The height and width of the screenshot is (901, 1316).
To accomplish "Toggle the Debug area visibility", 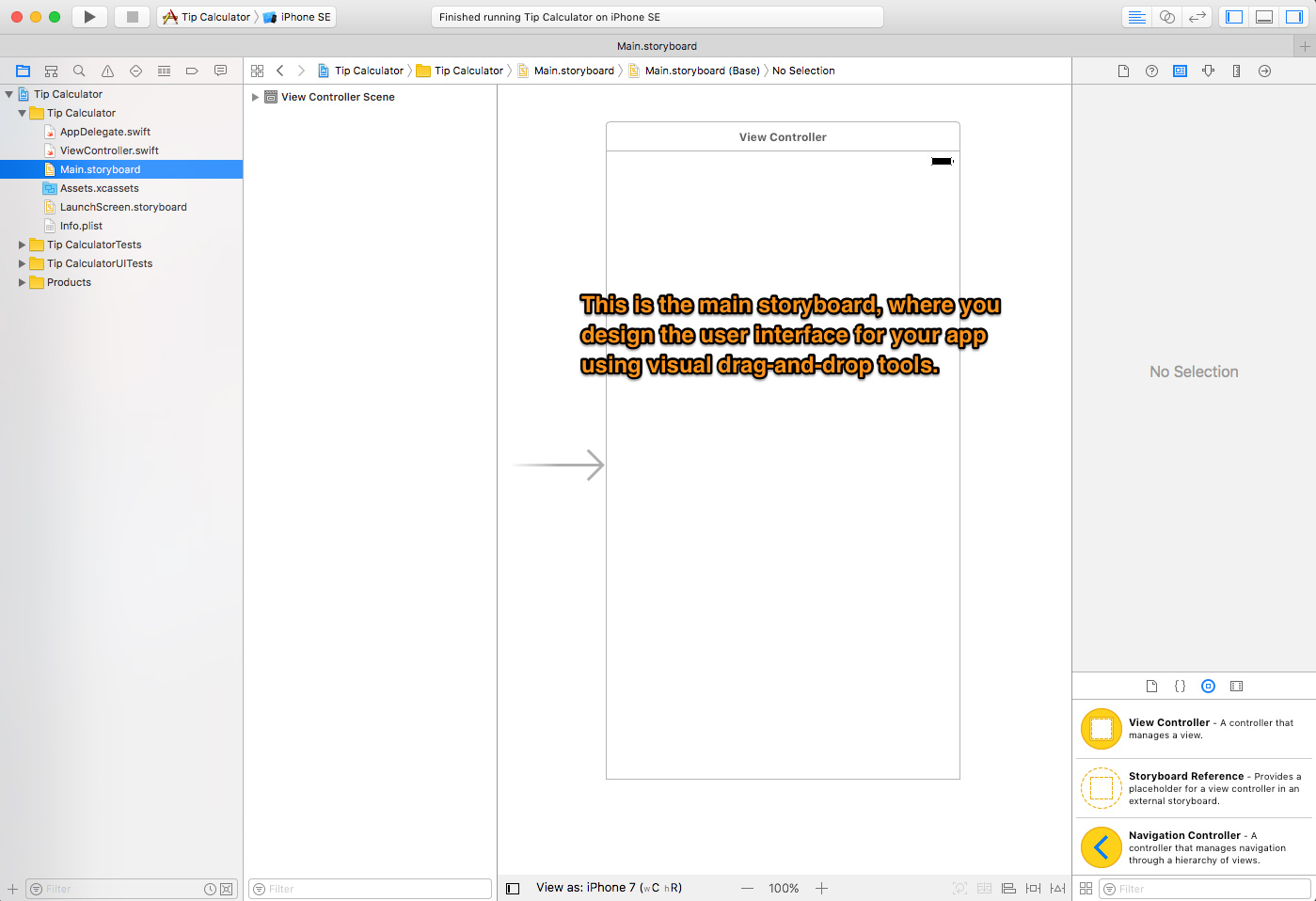I will point(1264,17).
